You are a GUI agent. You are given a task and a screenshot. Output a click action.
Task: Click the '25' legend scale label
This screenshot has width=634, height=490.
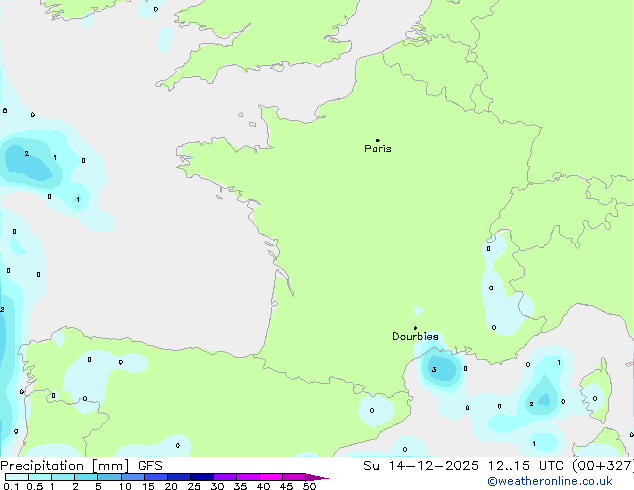[194, 486]
